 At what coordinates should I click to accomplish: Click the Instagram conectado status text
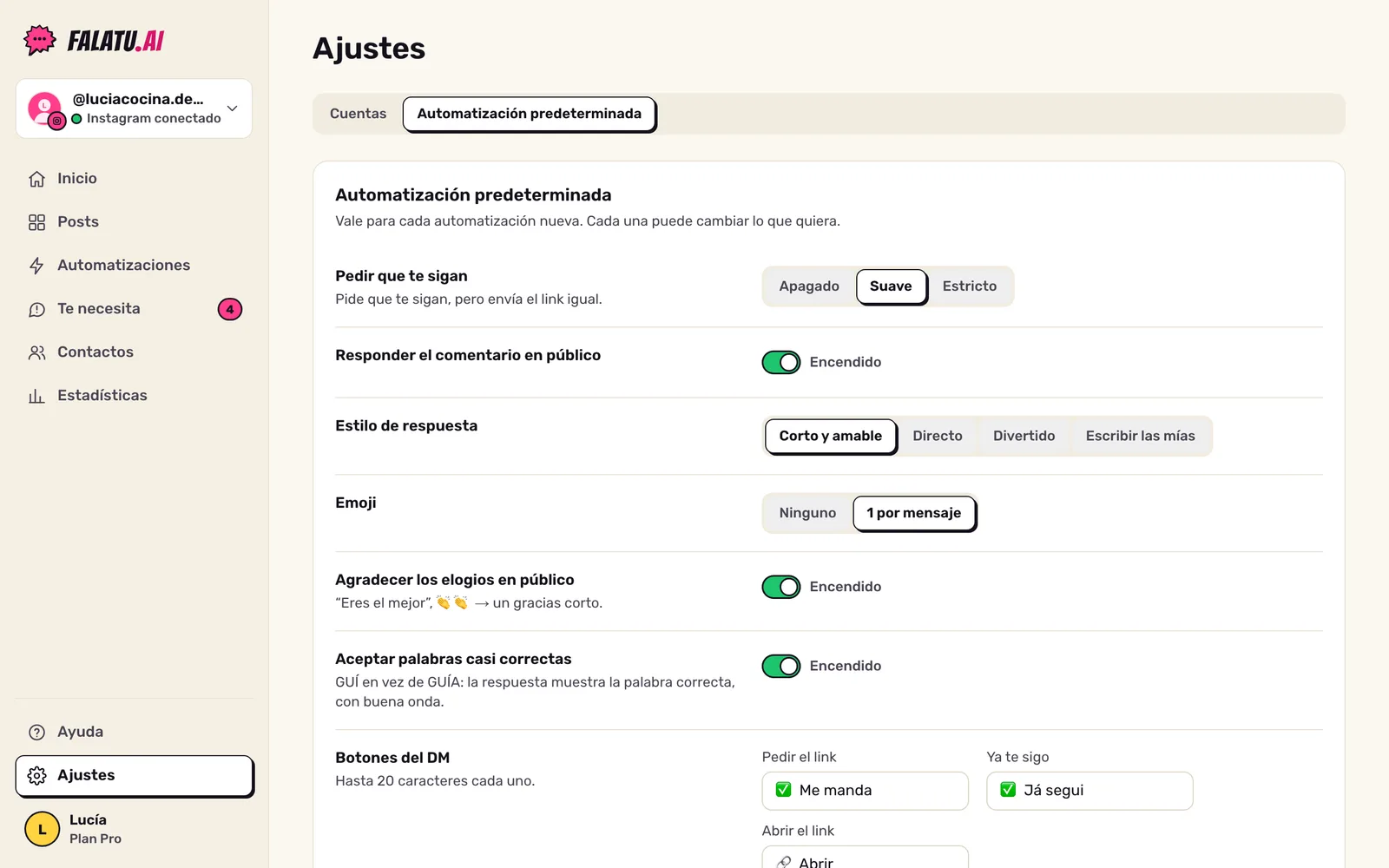tap(154, 119)
